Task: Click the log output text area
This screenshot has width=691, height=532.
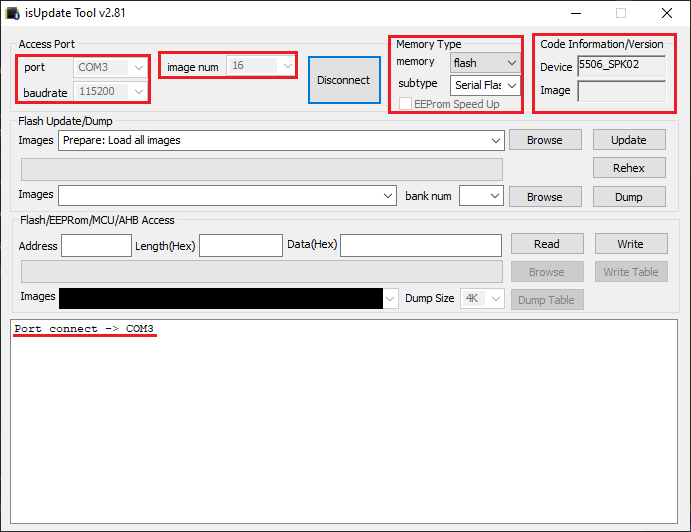Action: 344,422
